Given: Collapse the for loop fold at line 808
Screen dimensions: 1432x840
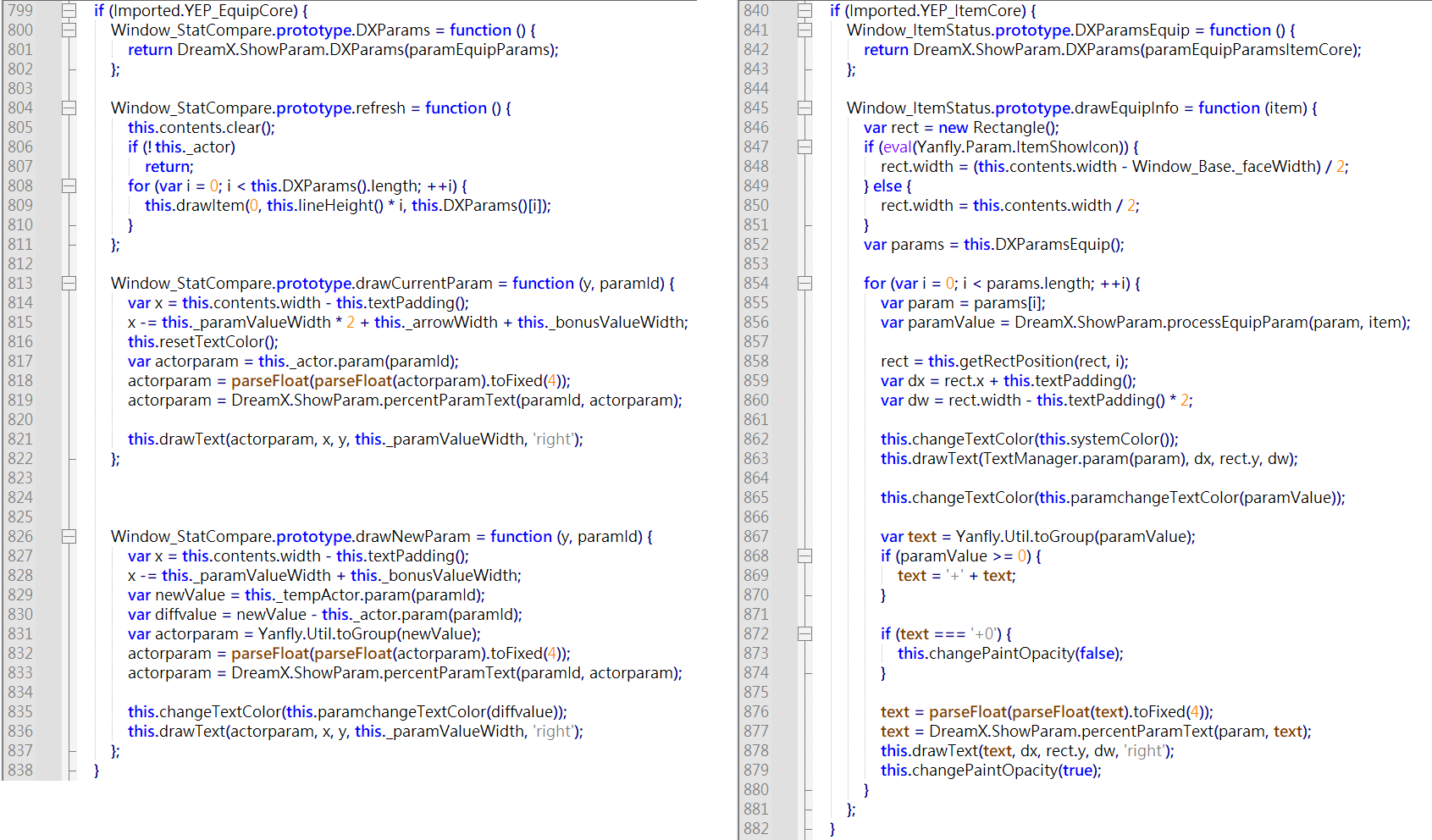Looking at the screenshot, I should (x=69, y=186).
